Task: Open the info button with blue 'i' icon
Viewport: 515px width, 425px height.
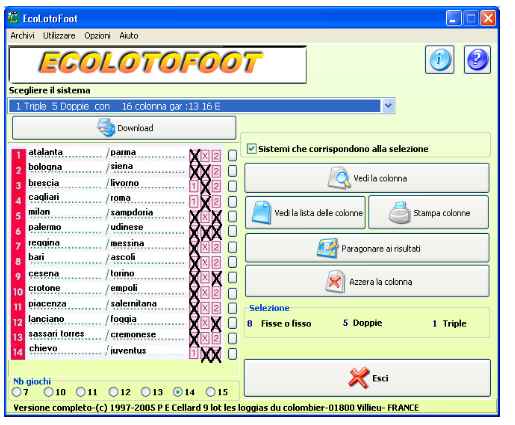Action: coord(439,60)
